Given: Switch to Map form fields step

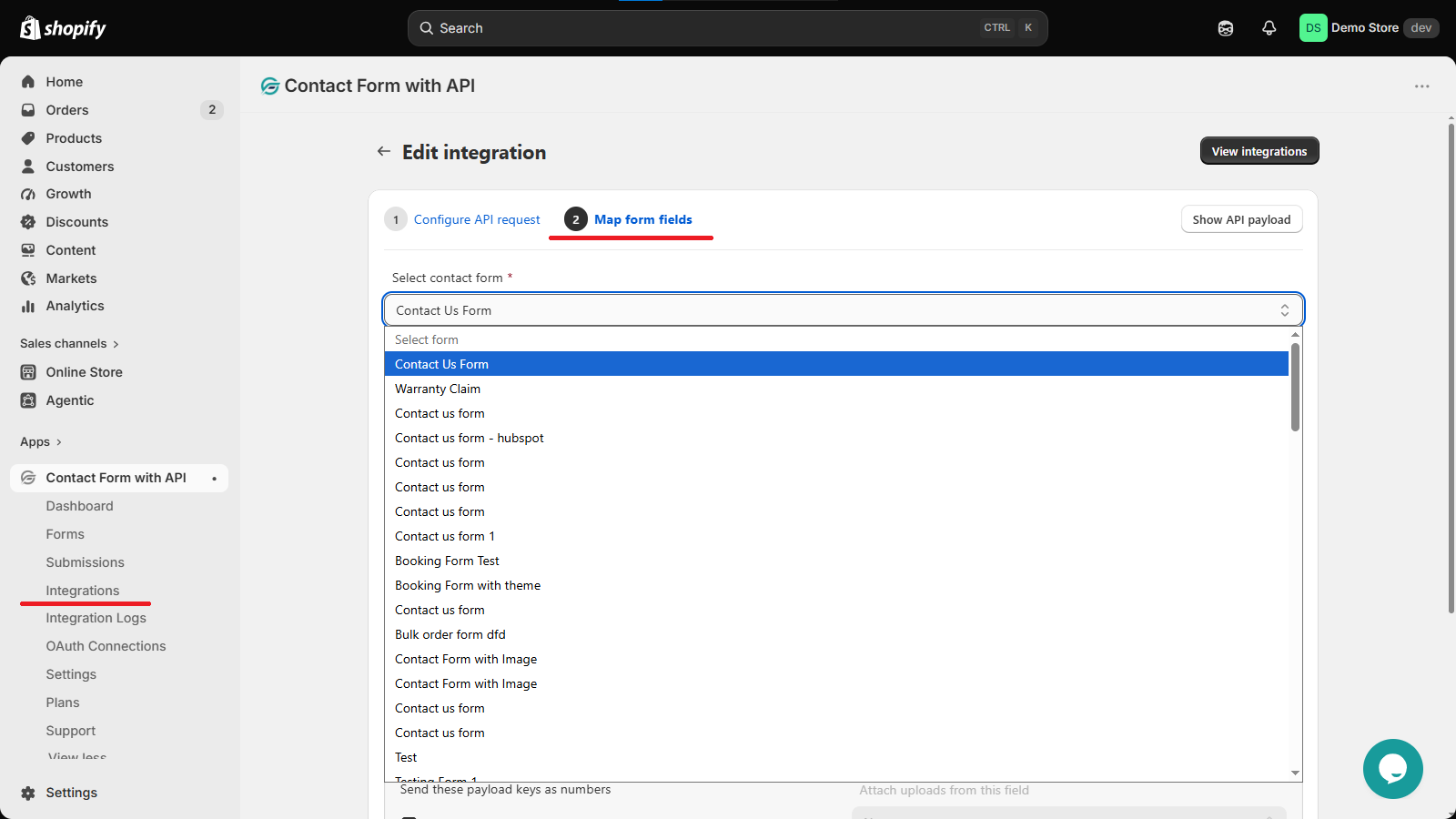Looking at the screenshot, I should pos(629,219).
